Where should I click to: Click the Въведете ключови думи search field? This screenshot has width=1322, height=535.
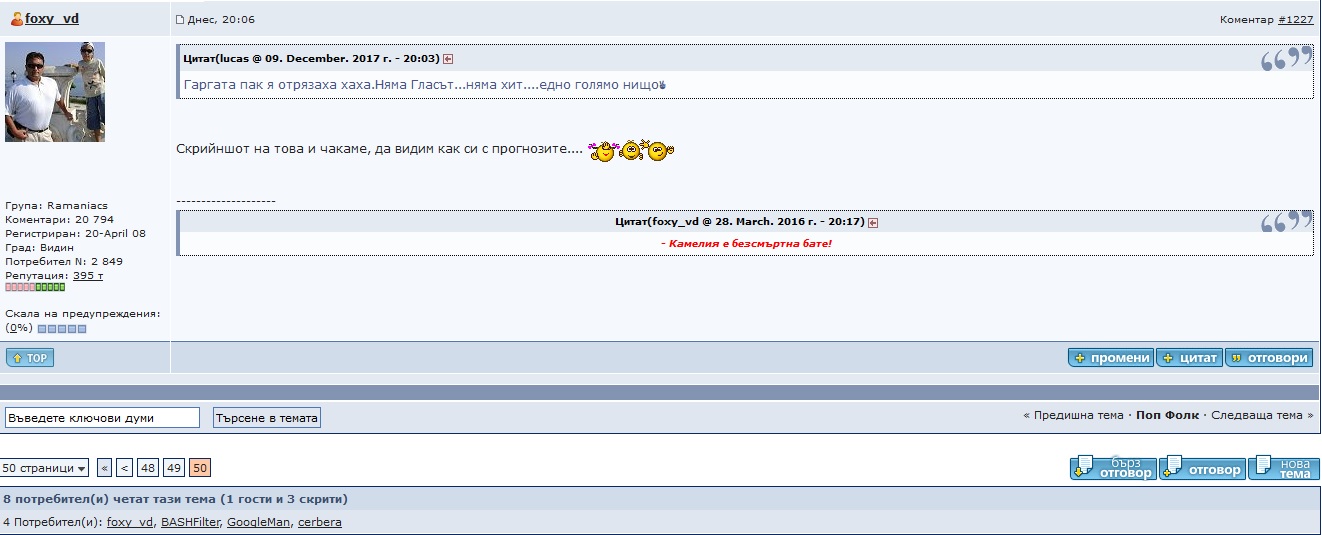point(102,418)
